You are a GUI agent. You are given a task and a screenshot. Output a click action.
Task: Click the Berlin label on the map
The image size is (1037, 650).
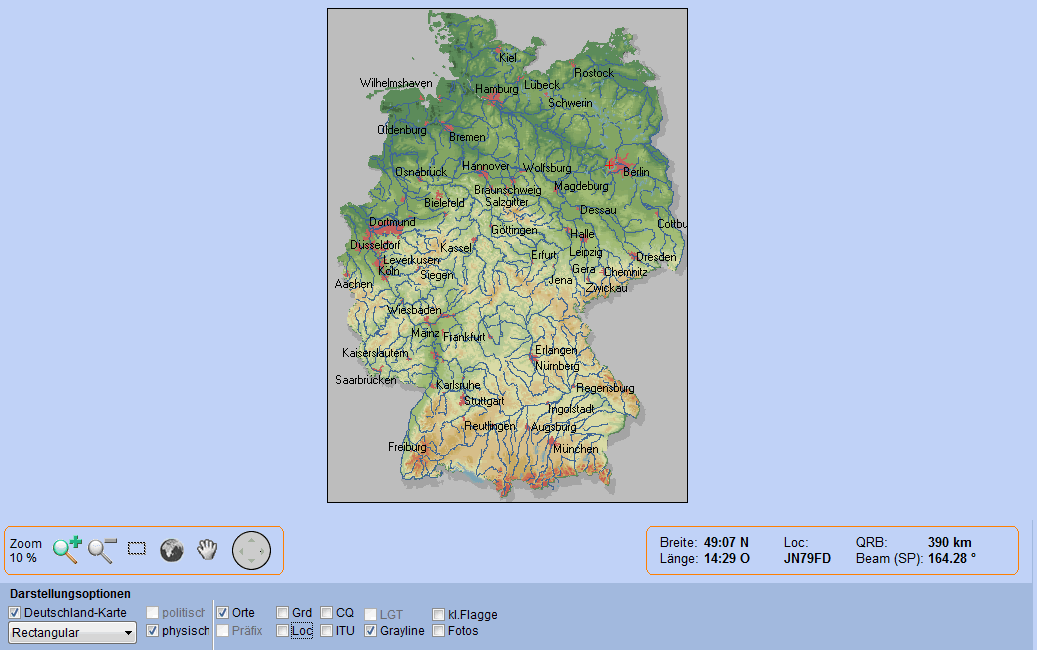(636, 172)
